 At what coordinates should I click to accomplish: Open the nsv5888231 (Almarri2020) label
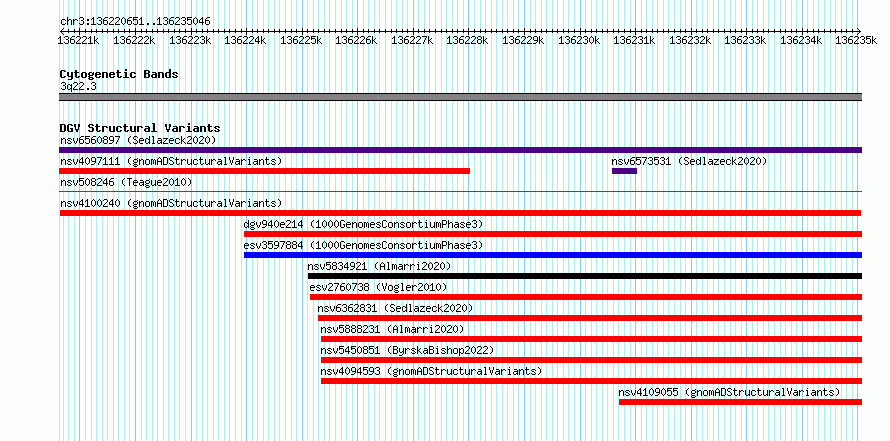(x=392, y=329)
